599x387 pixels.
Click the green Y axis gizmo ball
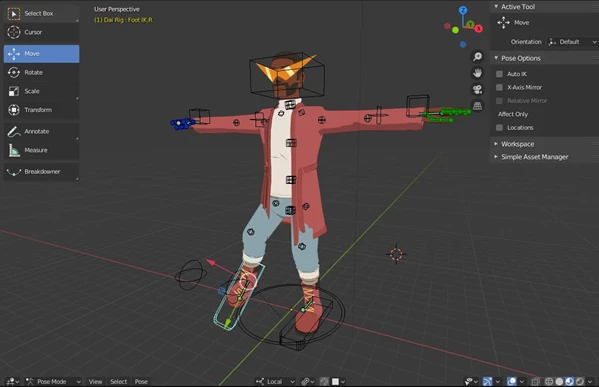click(471, 24)
